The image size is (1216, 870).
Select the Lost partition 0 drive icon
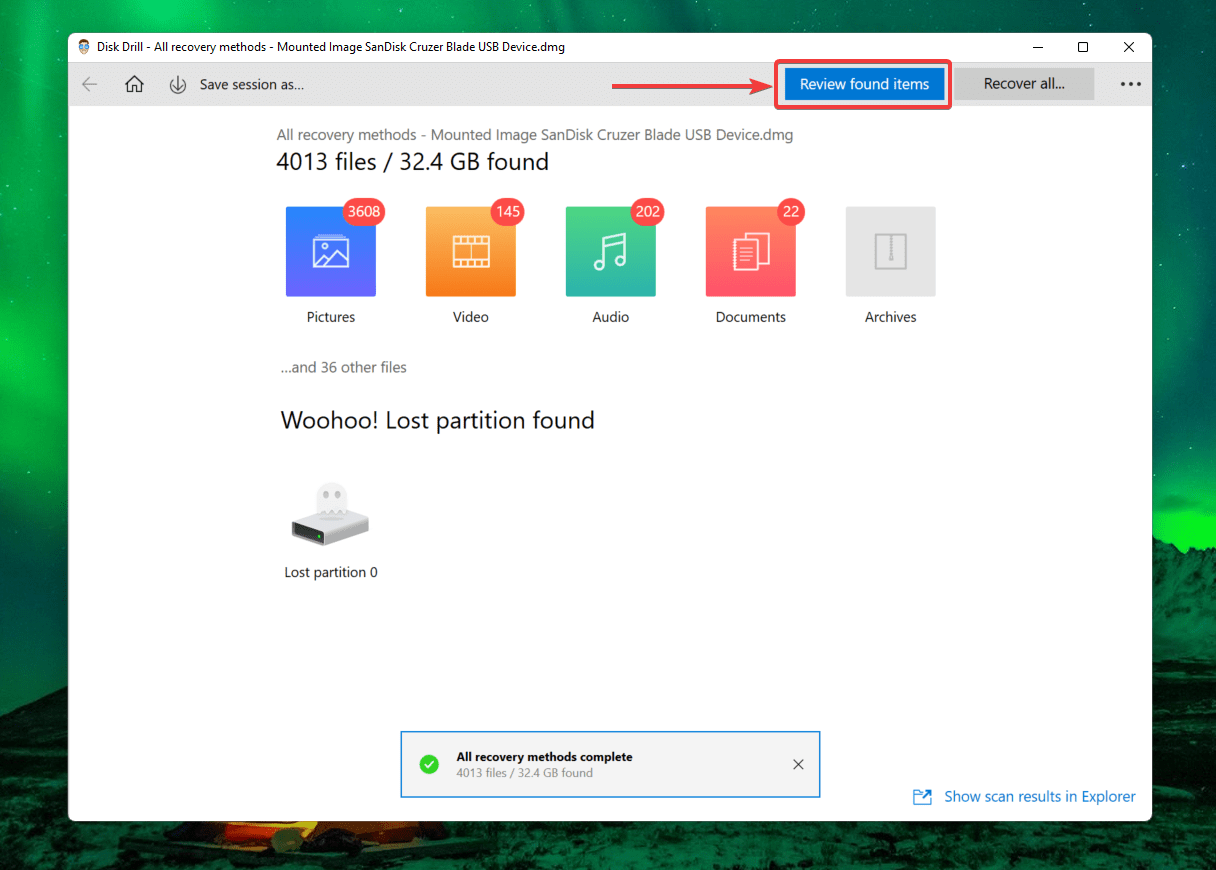330,515
